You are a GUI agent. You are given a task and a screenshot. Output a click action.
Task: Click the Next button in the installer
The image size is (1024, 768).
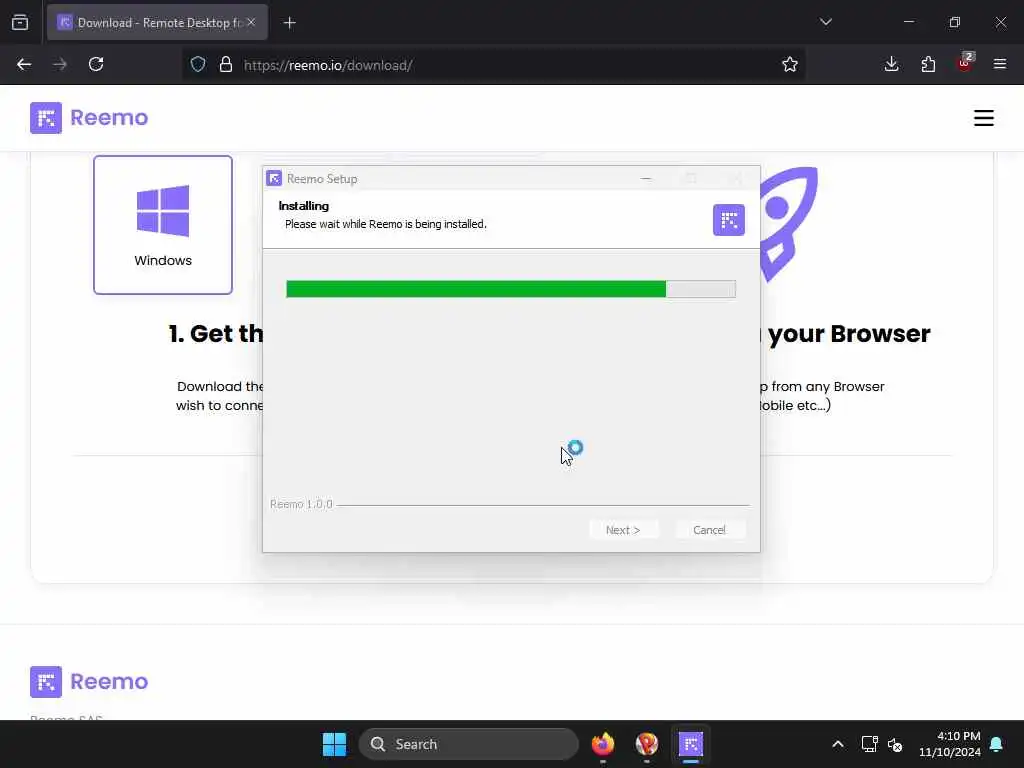point(623,530)
